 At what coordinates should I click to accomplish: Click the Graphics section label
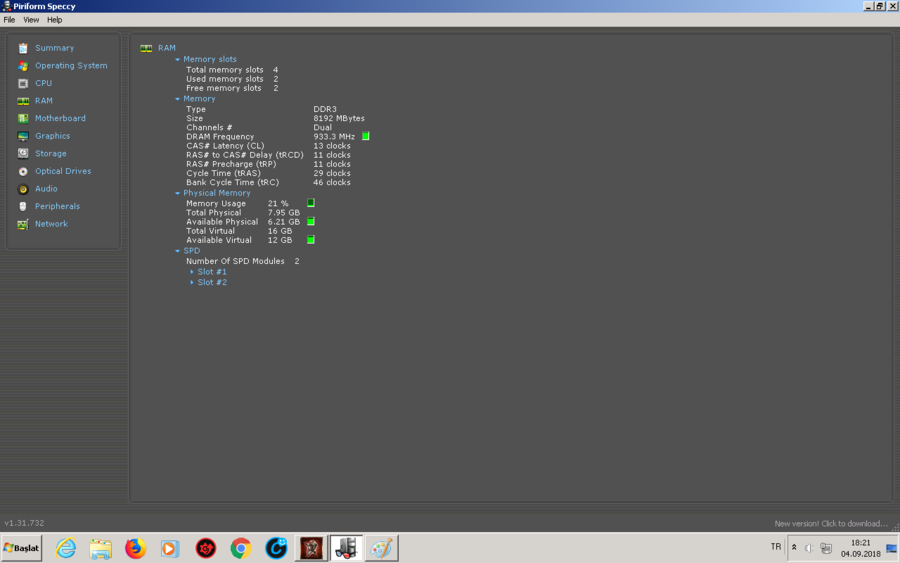[x=52, y=136]
